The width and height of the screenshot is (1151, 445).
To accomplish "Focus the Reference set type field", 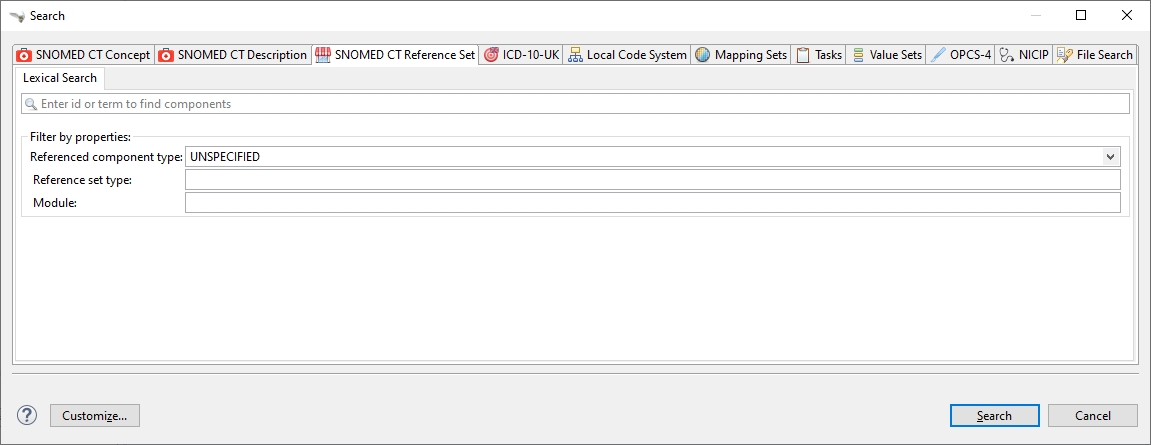I will coord(652,180).
